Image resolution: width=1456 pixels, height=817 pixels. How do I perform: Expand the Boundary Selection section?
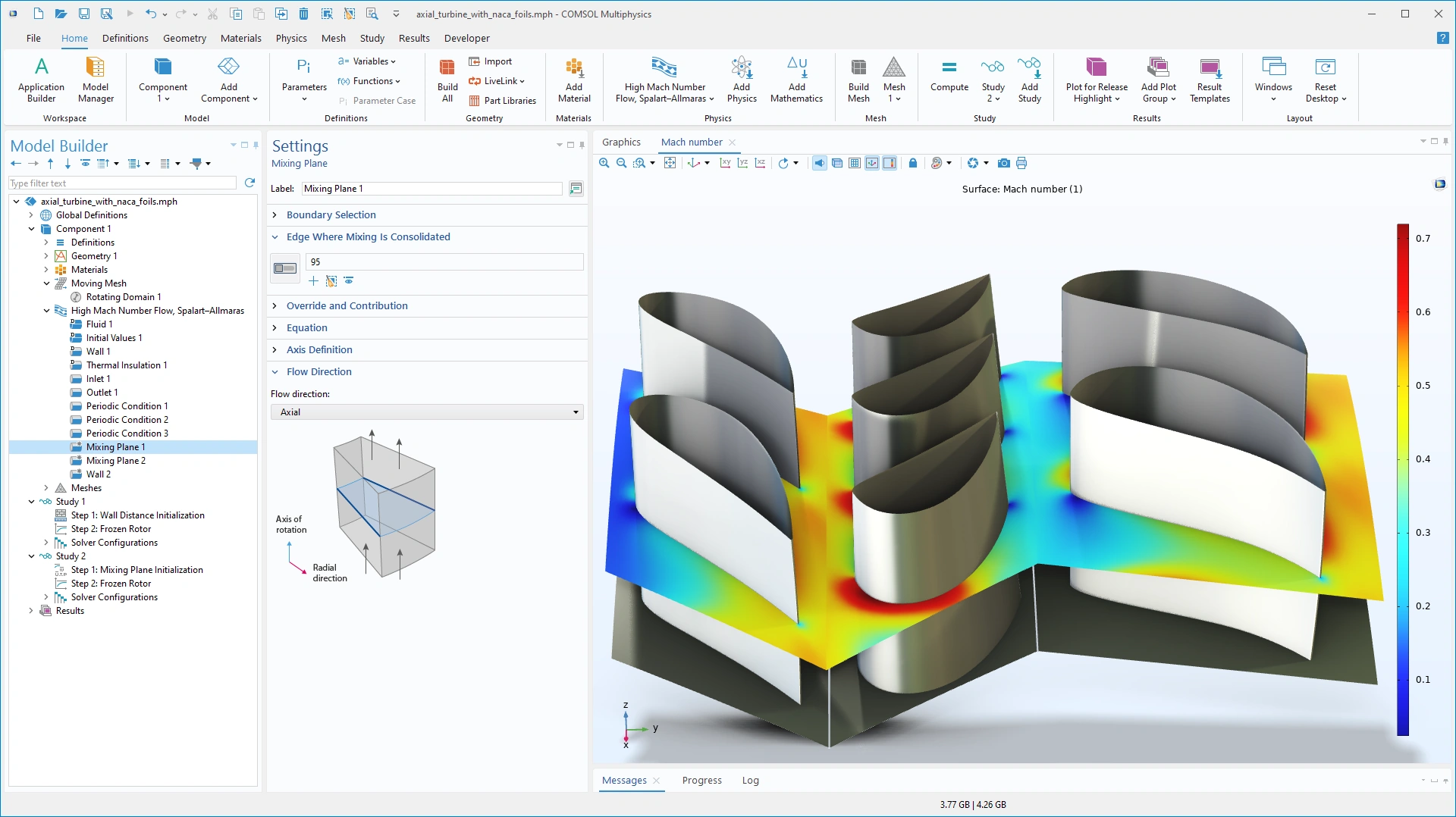click(331, 215)
